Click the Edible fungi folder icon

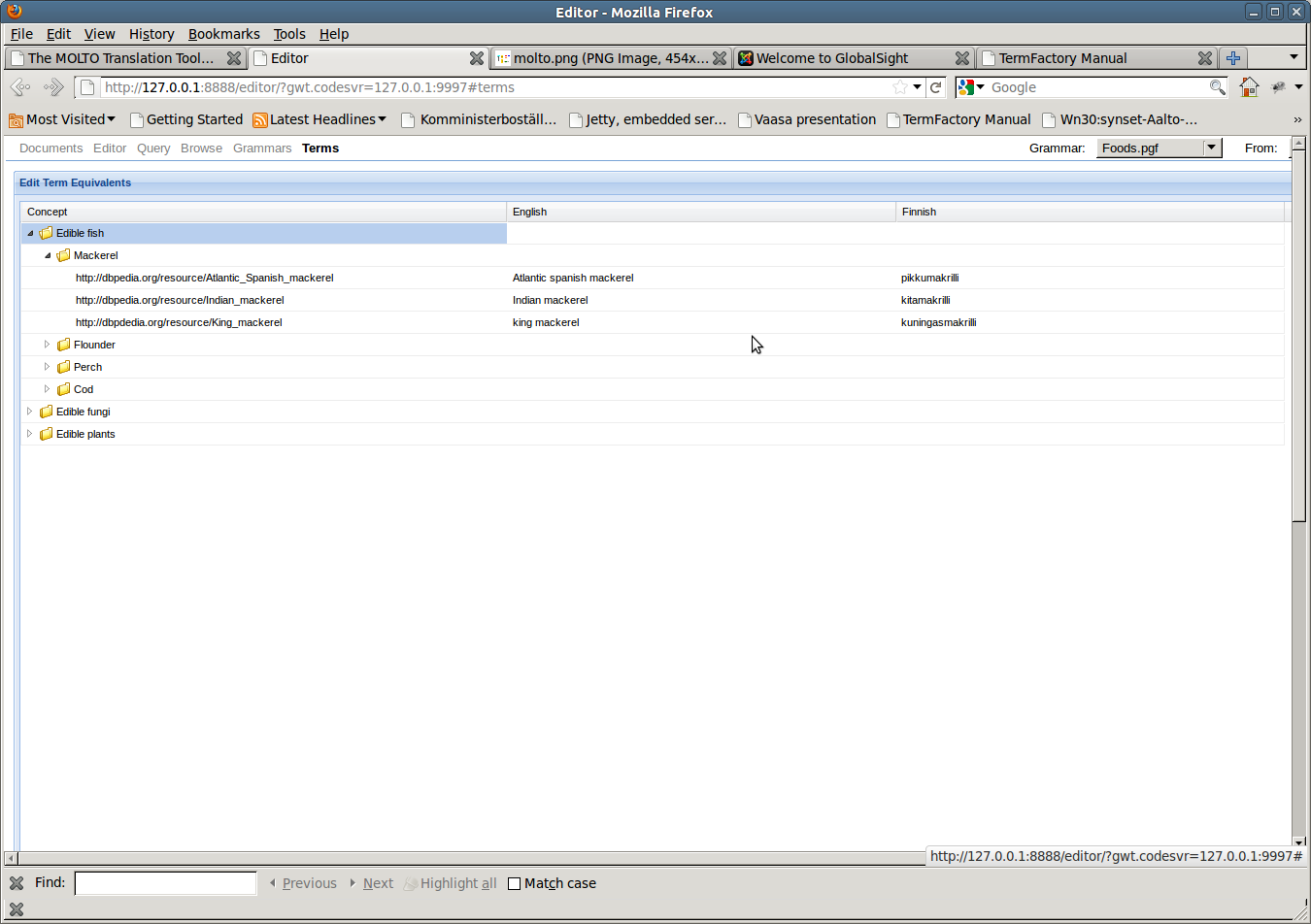click(46, 412)
